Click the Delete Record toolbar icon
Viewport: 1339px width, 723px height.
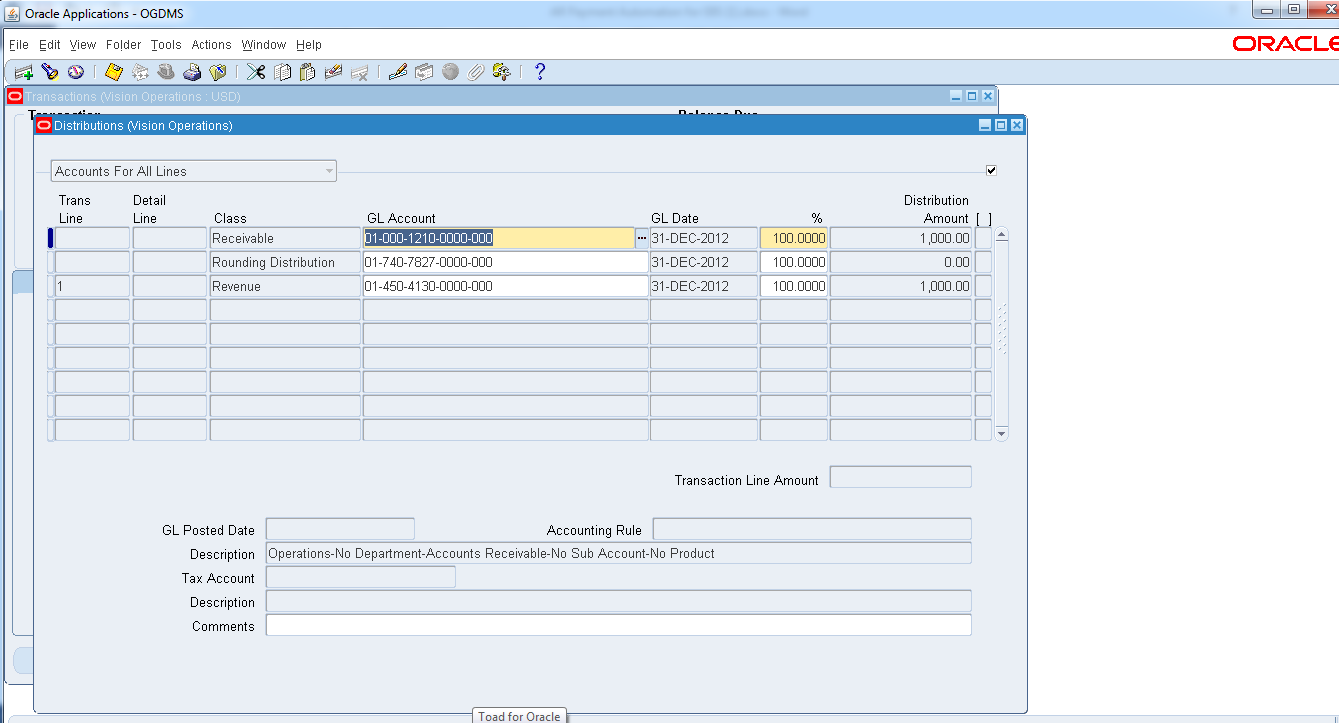(360, 72)
